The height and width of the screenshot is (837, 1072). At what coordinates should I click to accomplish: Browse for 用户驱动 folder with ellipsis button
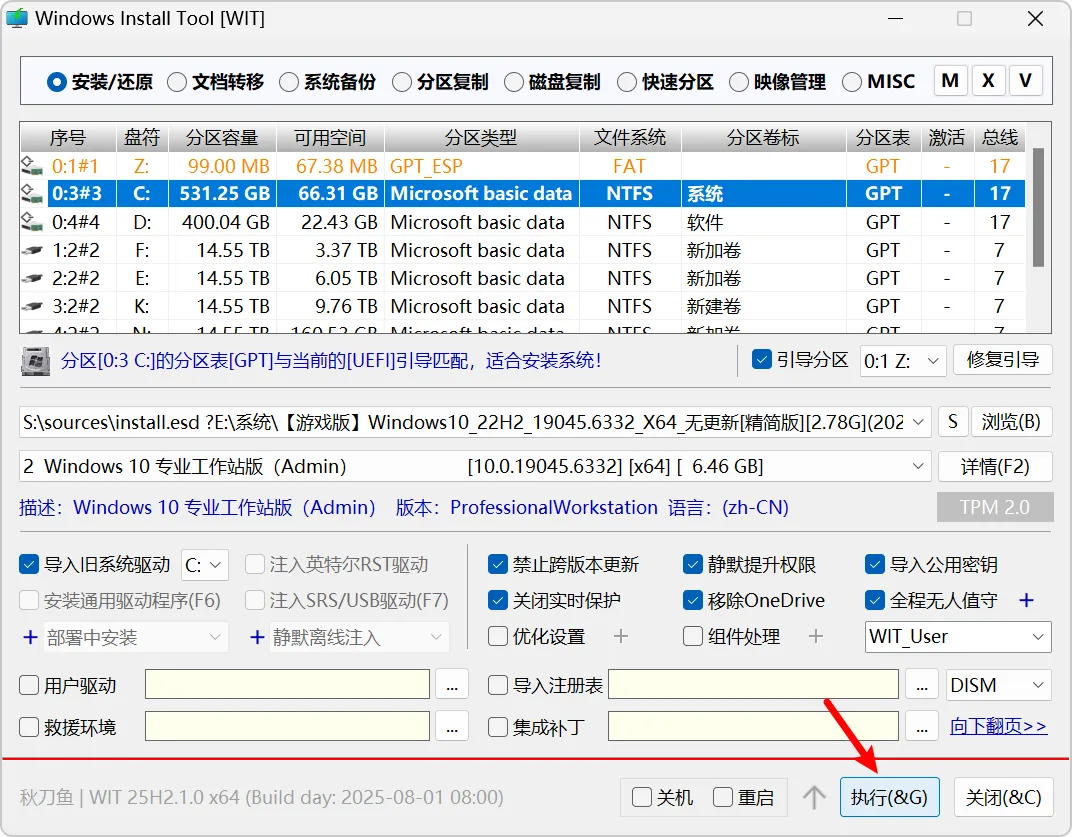tap(452, 685)
